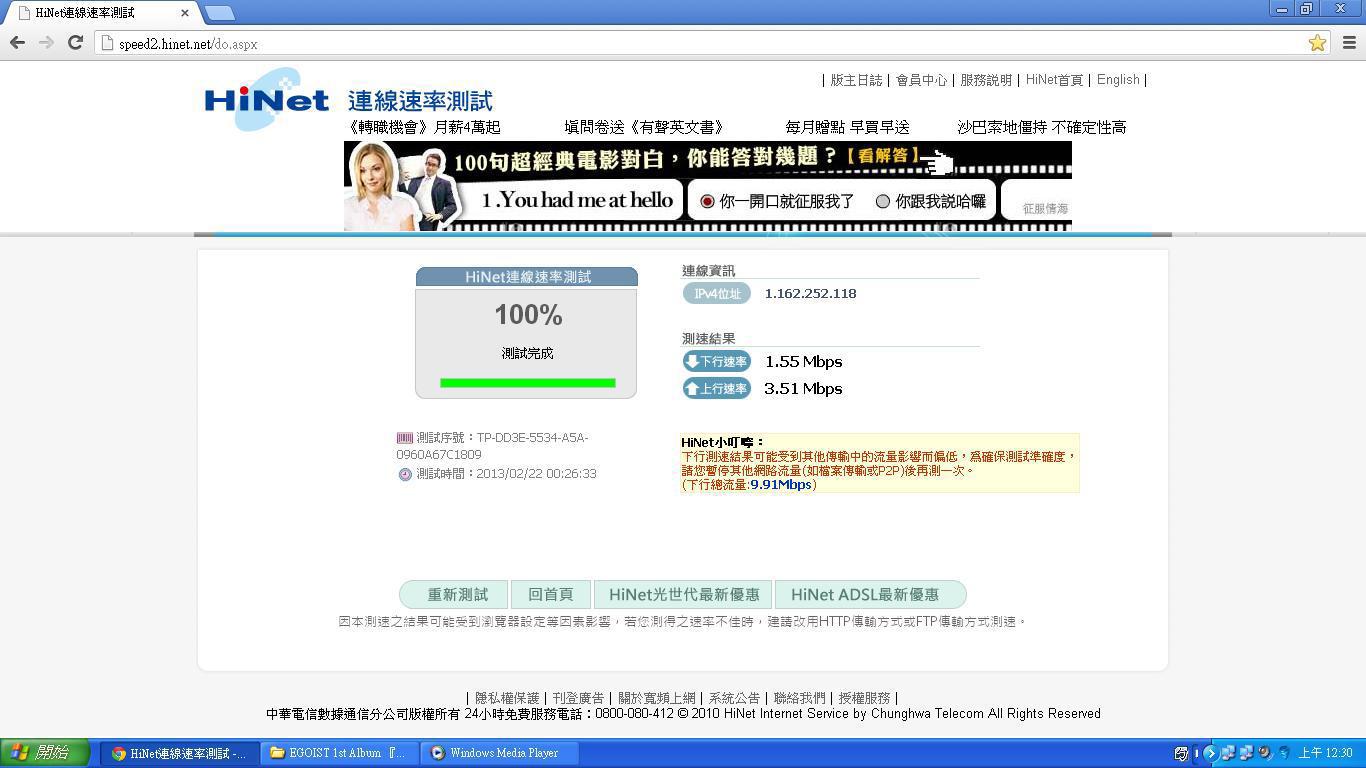Image resolution: width=1366 pixels, height=768 pixels.
Task: Click the download arrow 下行速率 badge
Action: pyautogui.click(x=717, y=361)
